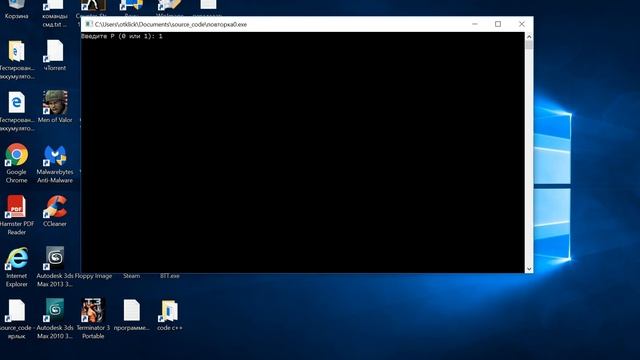Minimize the console window
The height and width of the screenshot is (360, 640).
[x=475, y=24]
